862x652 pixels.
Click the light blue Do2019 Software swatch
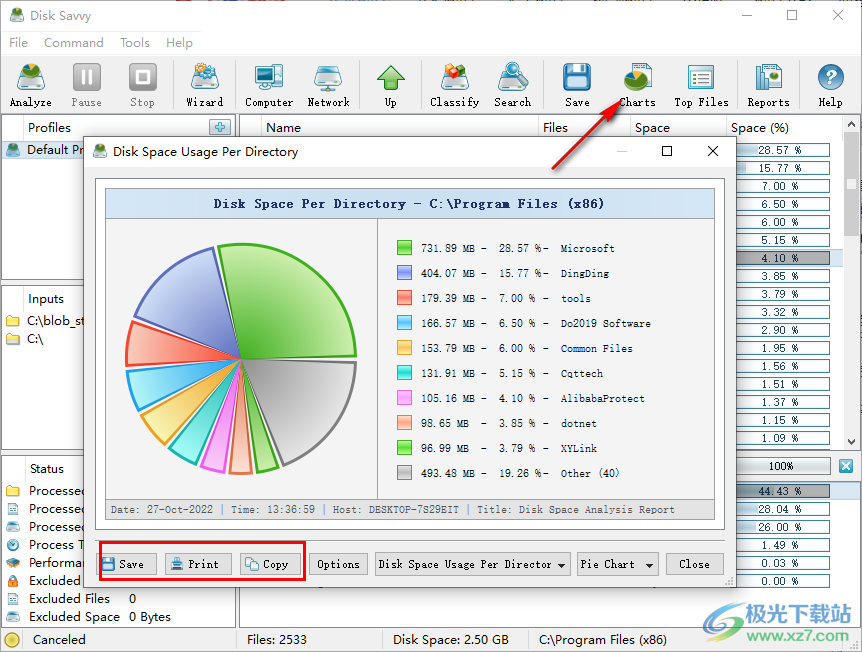coord(405,323)
